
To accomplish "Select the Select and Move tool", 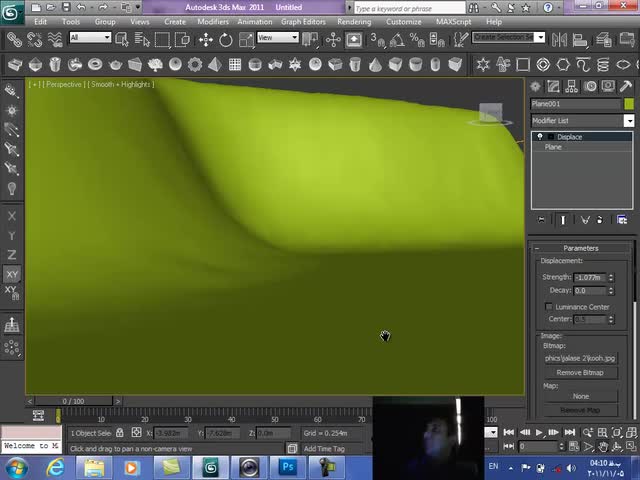I will [206, 40].
